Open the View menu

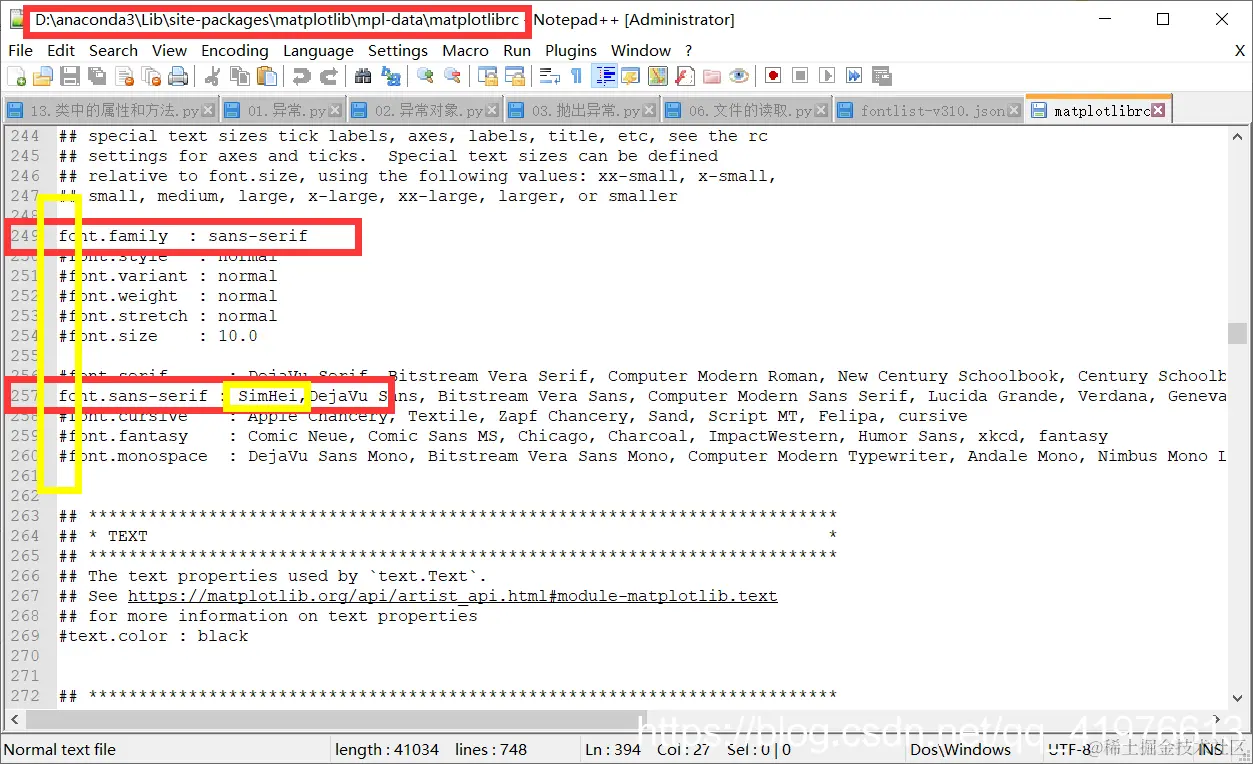click(169, 50)
